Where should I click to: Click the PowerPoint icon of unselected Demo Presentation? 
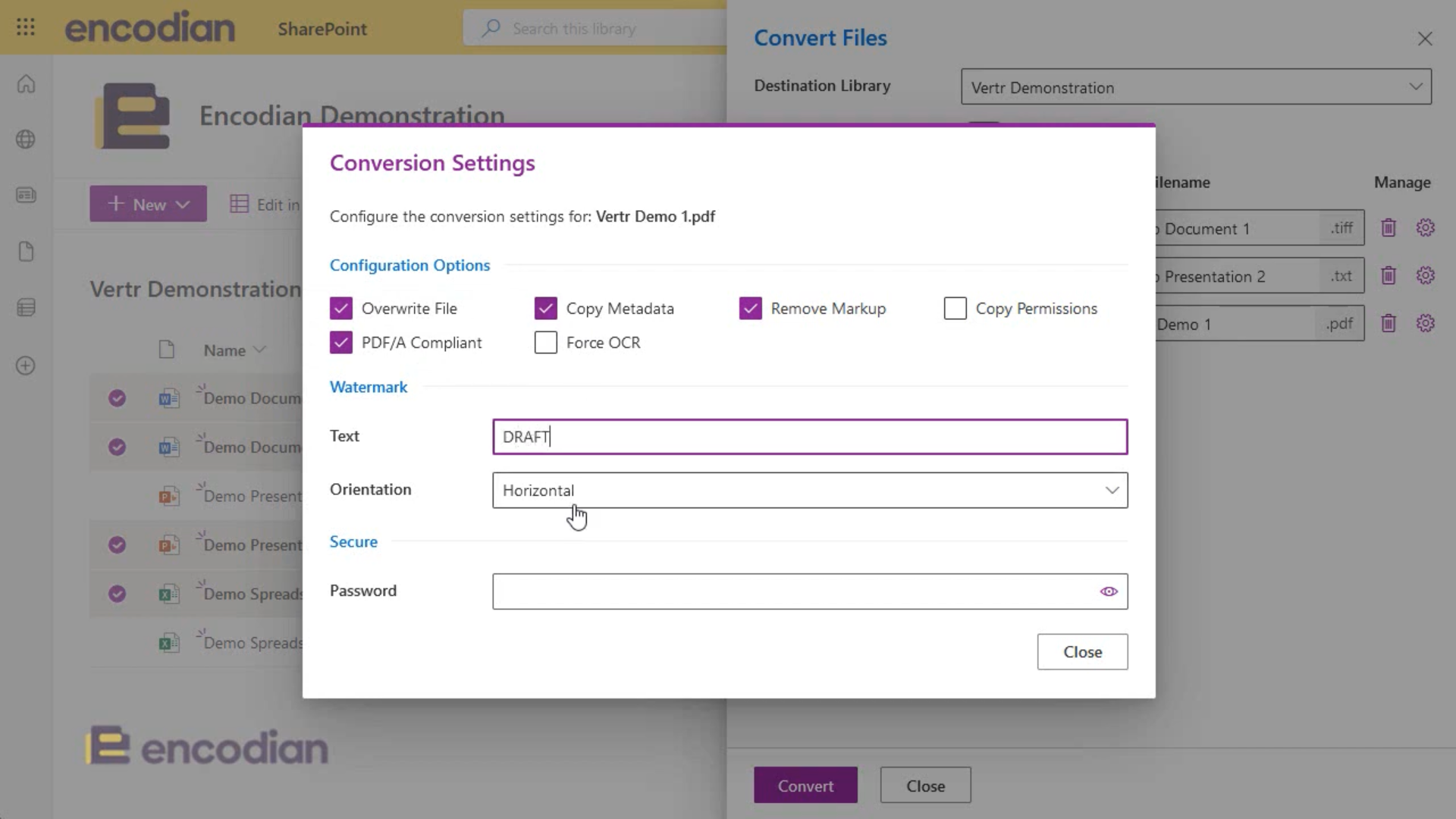(168, 496)
